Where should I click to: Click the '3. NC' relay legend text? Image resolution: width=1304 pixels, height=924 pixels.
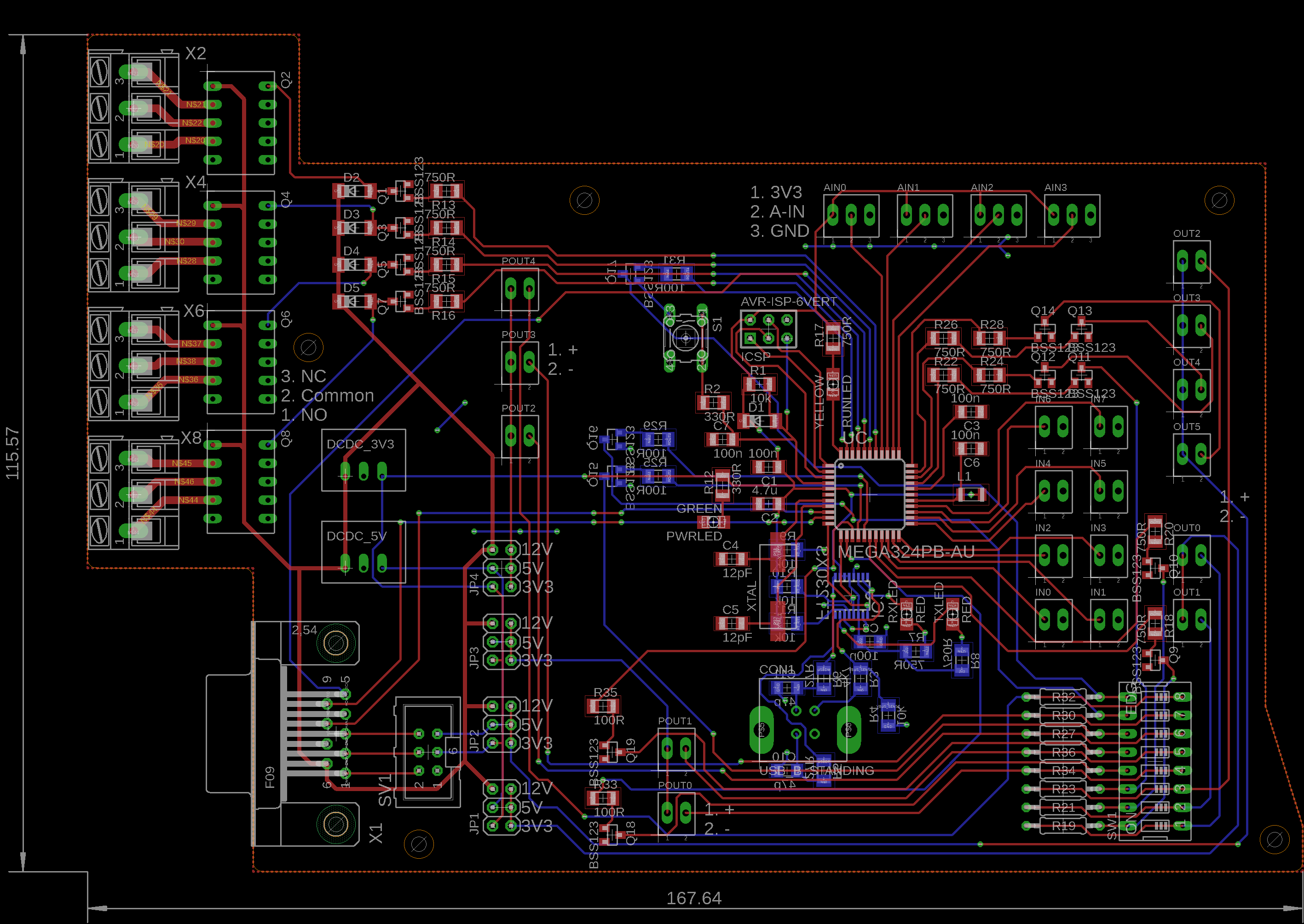pos(303,376)
